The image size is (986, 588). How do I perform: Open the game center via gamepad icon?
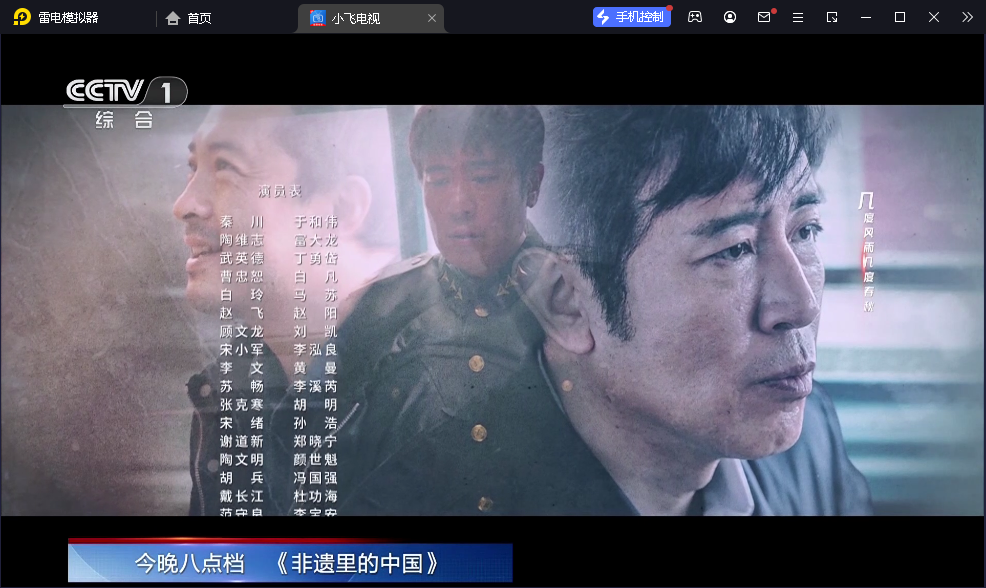pos(694,17)
